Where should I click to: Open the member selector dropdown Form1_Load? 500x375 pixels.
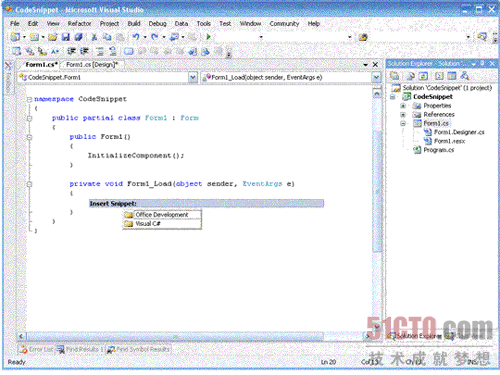coord(376,77)
